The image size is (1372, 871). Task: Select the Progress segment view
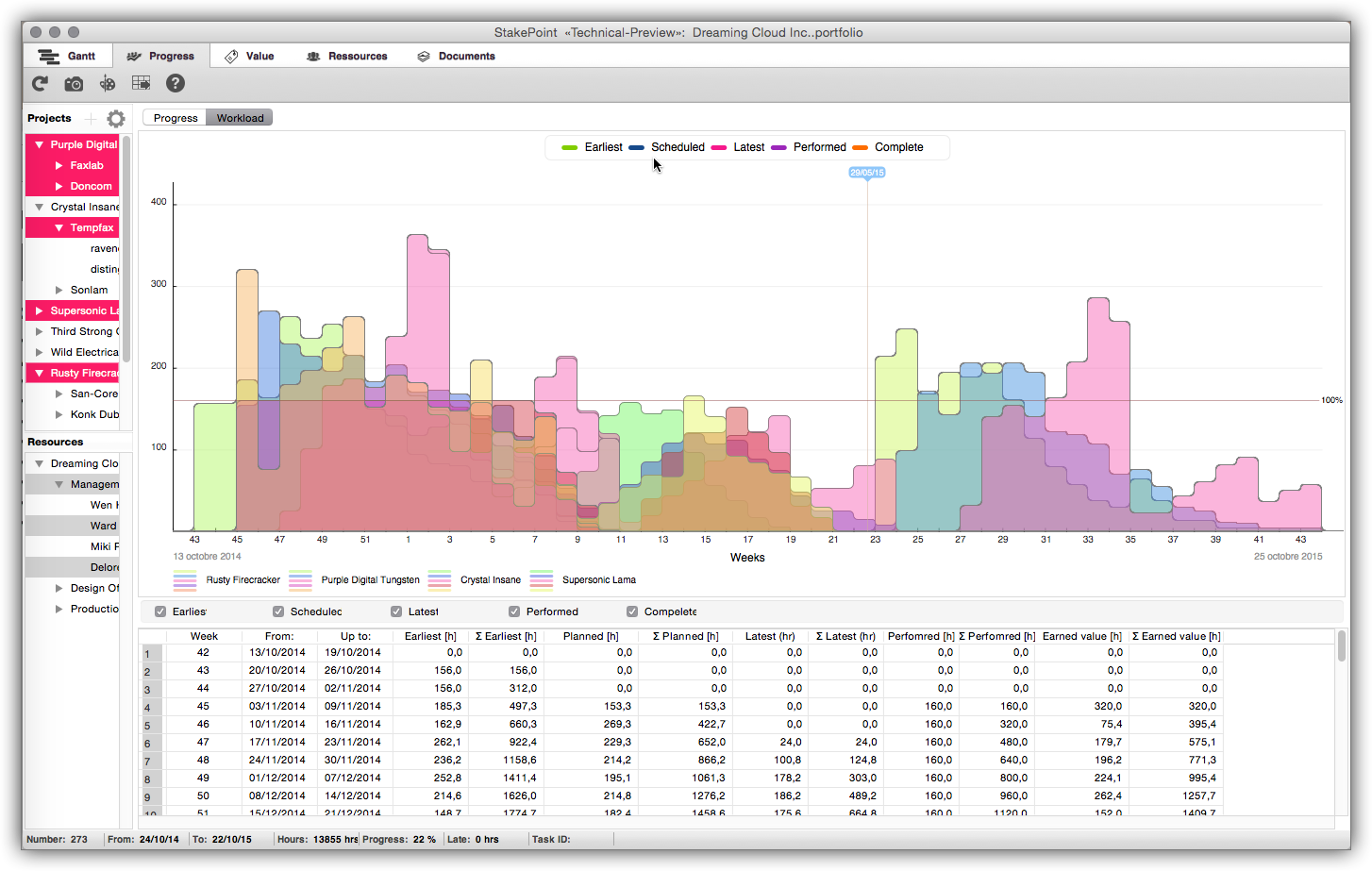175,118
